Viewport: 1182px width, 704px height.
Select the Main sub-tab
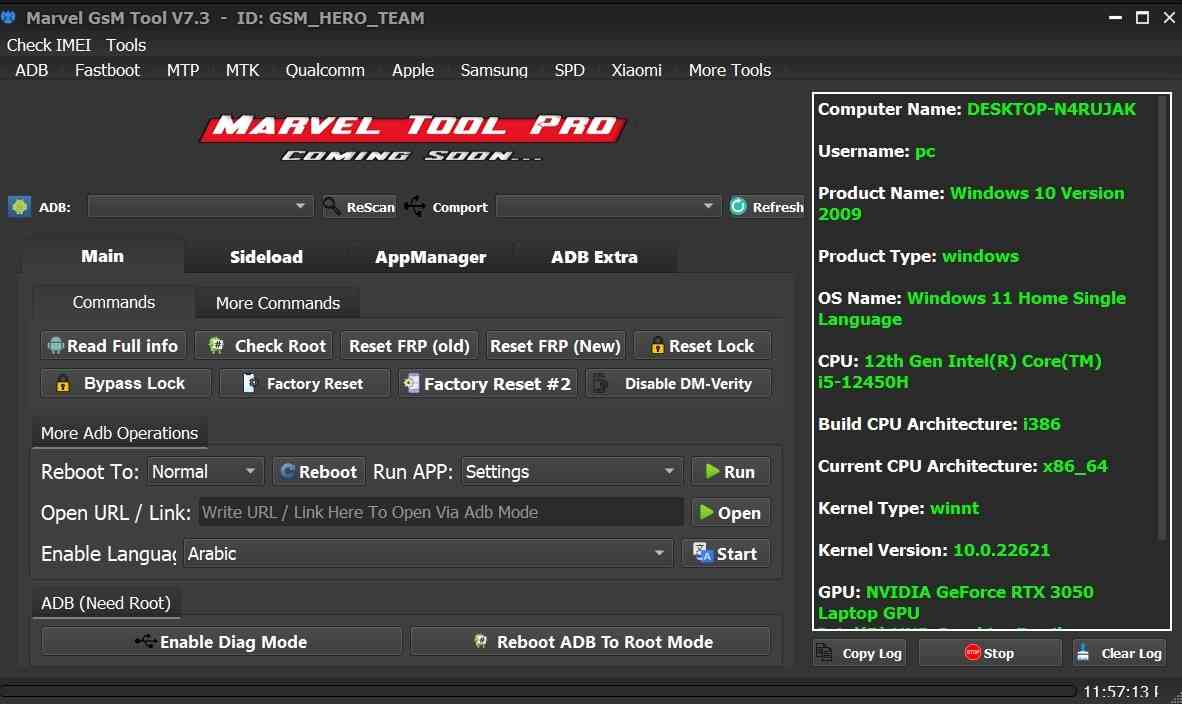pos(103,256)
